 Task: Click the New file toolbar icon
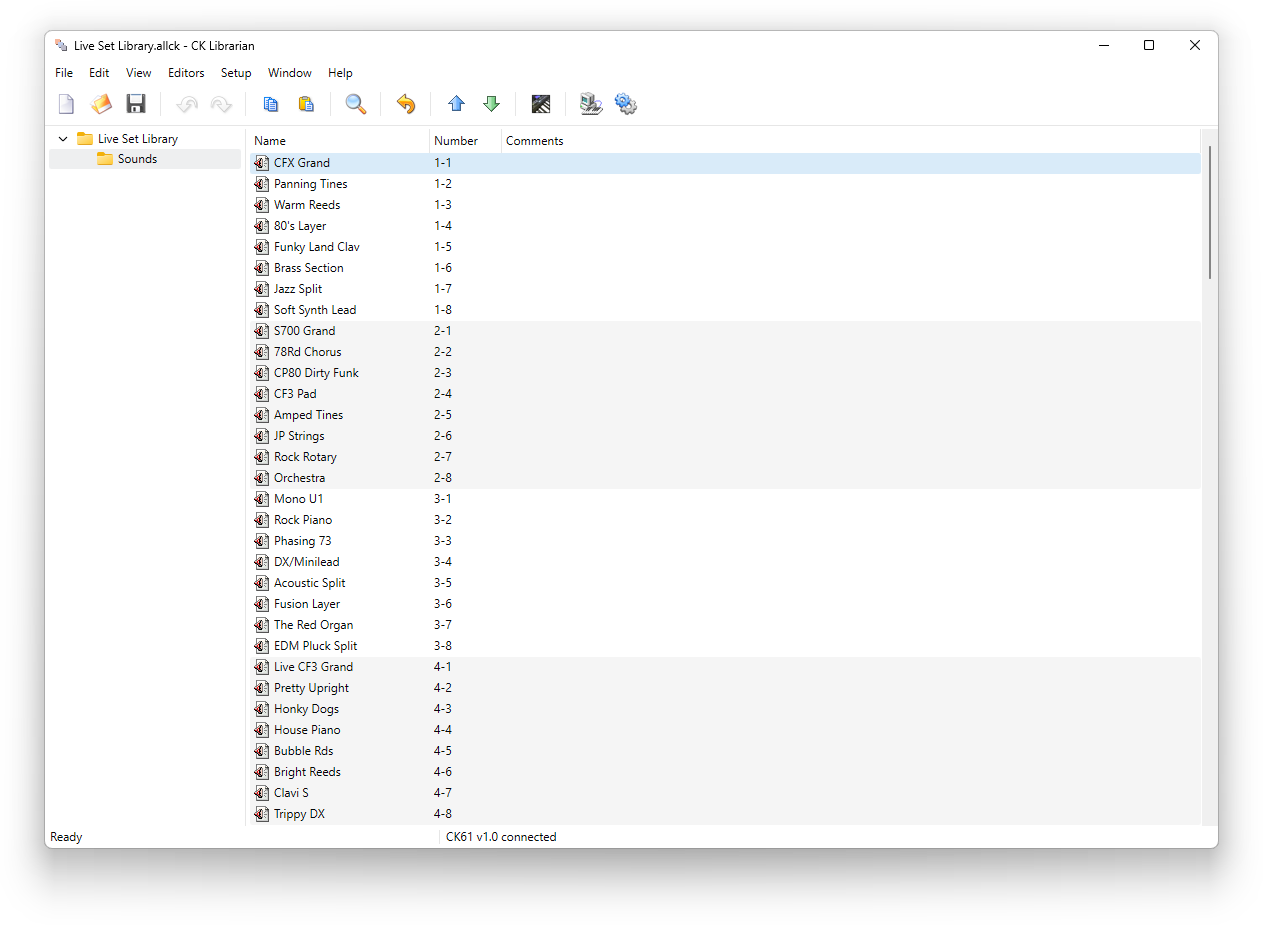[x=66, y=104]
